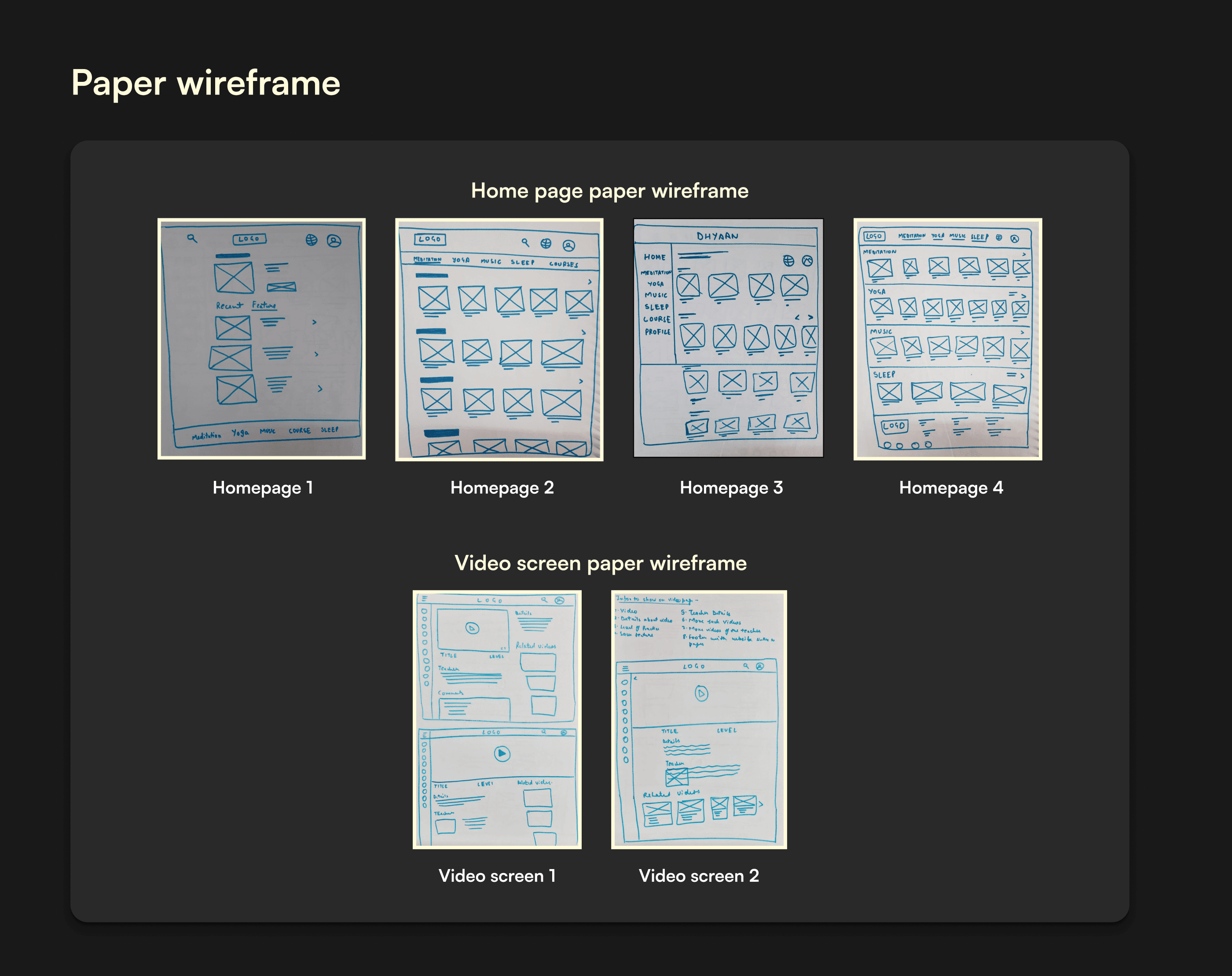This screenshot has width=1232, height=976.
Task: Click the sketched globe icon in Homepage 3
Action: coord(788,261)
